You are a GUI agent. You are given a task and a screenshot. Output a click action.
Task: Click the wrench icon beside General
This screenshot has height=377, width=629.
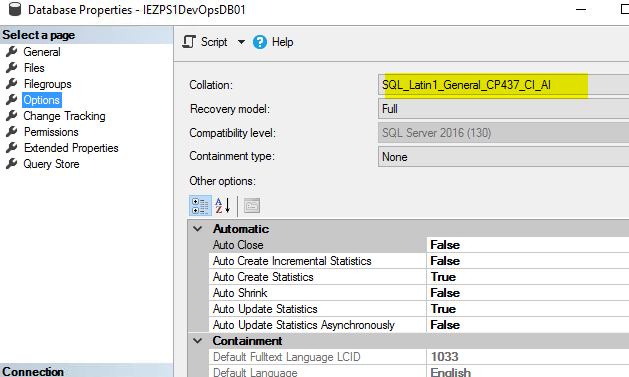(x=12, y=51)
